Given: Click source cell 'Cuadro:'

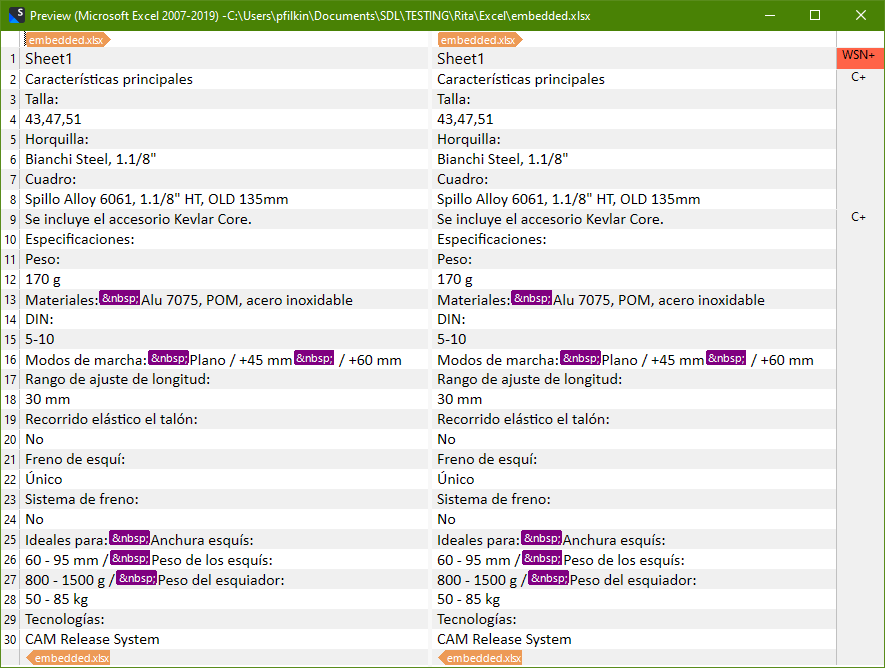Looking at the screenshot, I should coord(50,179).
